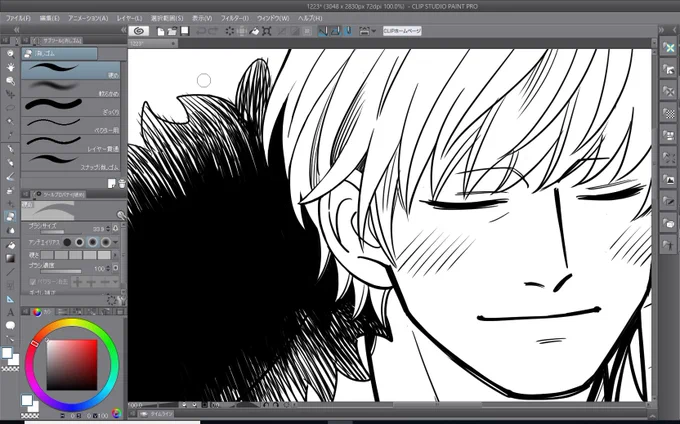
Task: Open the File menu
Action: pyautogui.click(x=18, y=18)
